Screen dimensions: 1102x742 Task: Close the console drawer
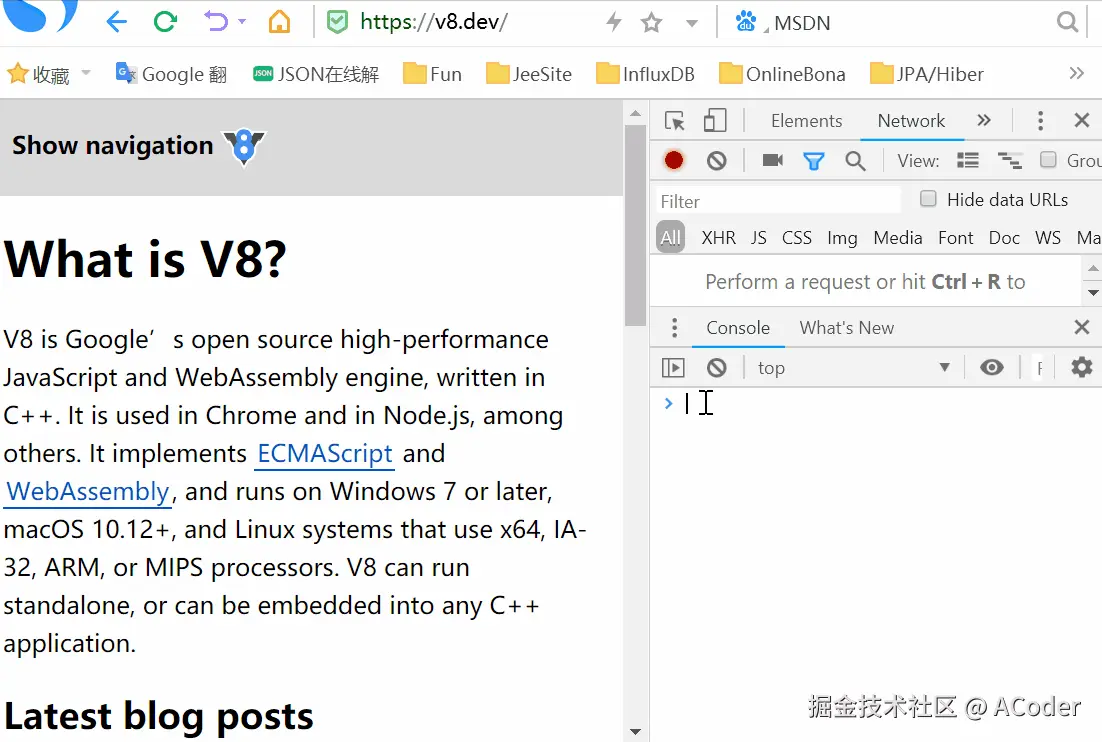(1082, 327)
